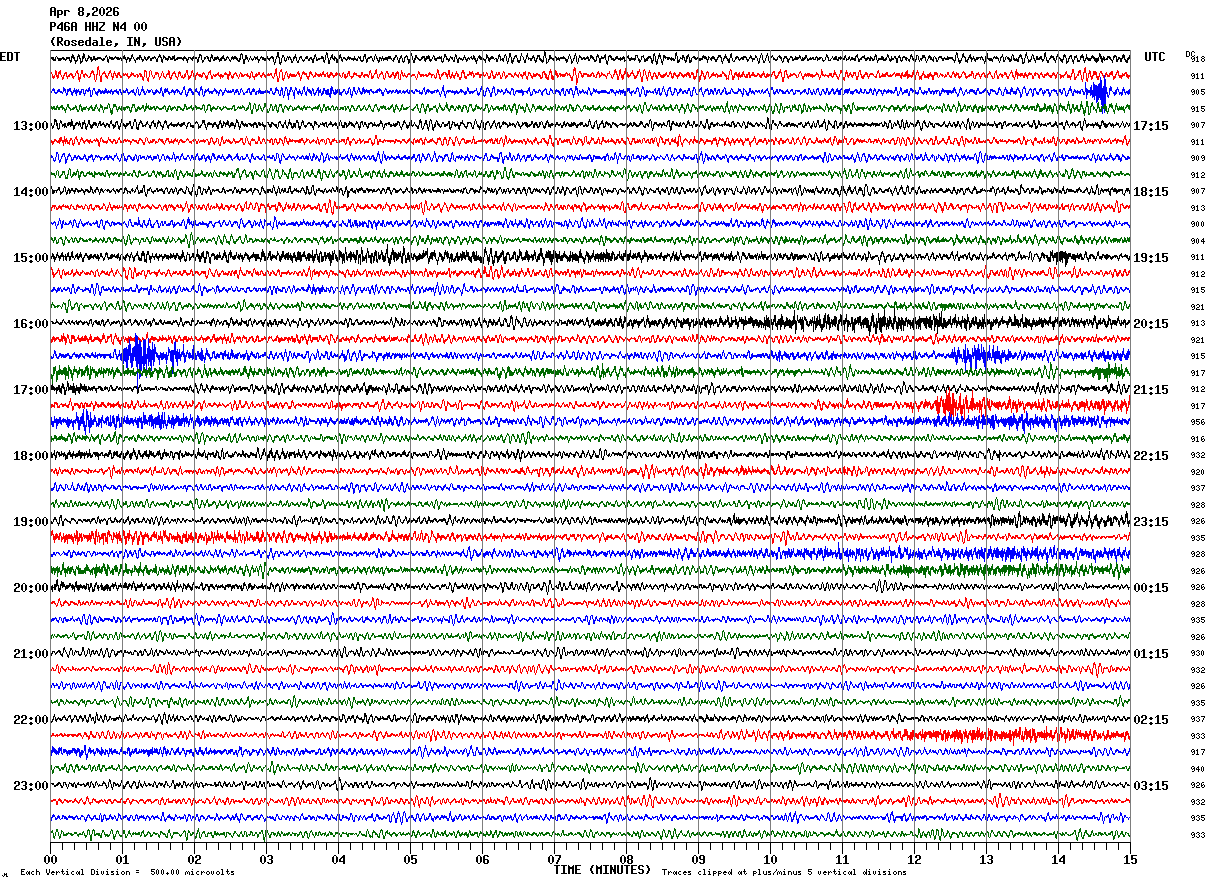Viewport: 1210px width, 886px height.
Task: Select the 23:00 EDT time label
Action: tap(31, 786)
